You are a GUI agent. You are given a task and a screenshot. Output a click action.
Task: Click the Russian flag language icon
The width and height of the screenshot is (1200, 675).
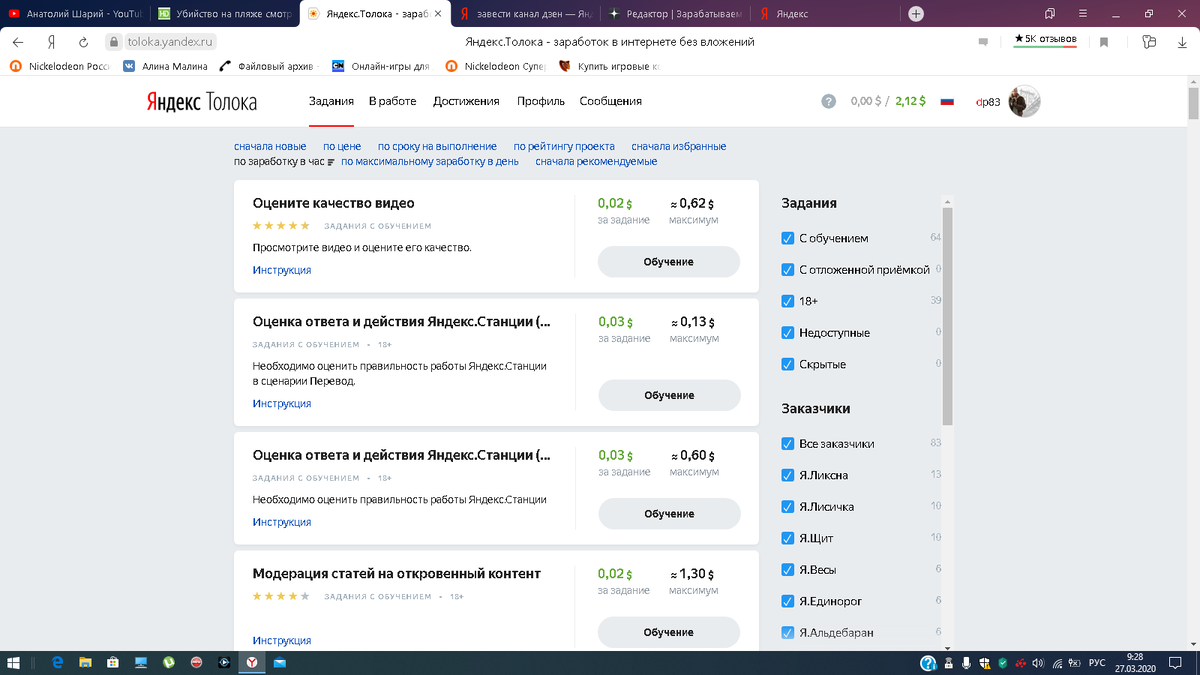coord(947,101)
